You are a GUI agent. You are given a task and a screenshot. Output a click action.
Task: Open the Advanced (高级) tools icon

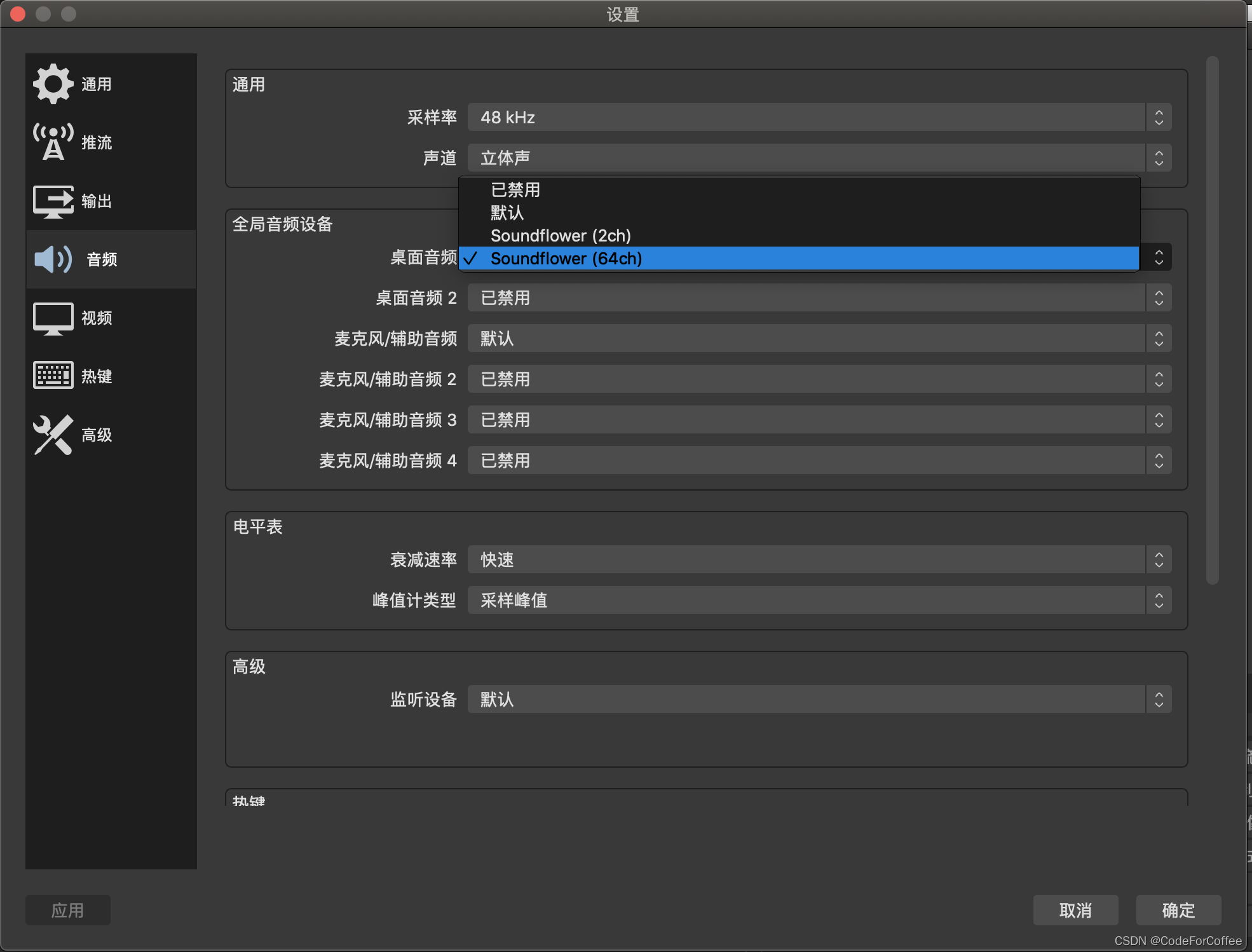coord(53,435)
